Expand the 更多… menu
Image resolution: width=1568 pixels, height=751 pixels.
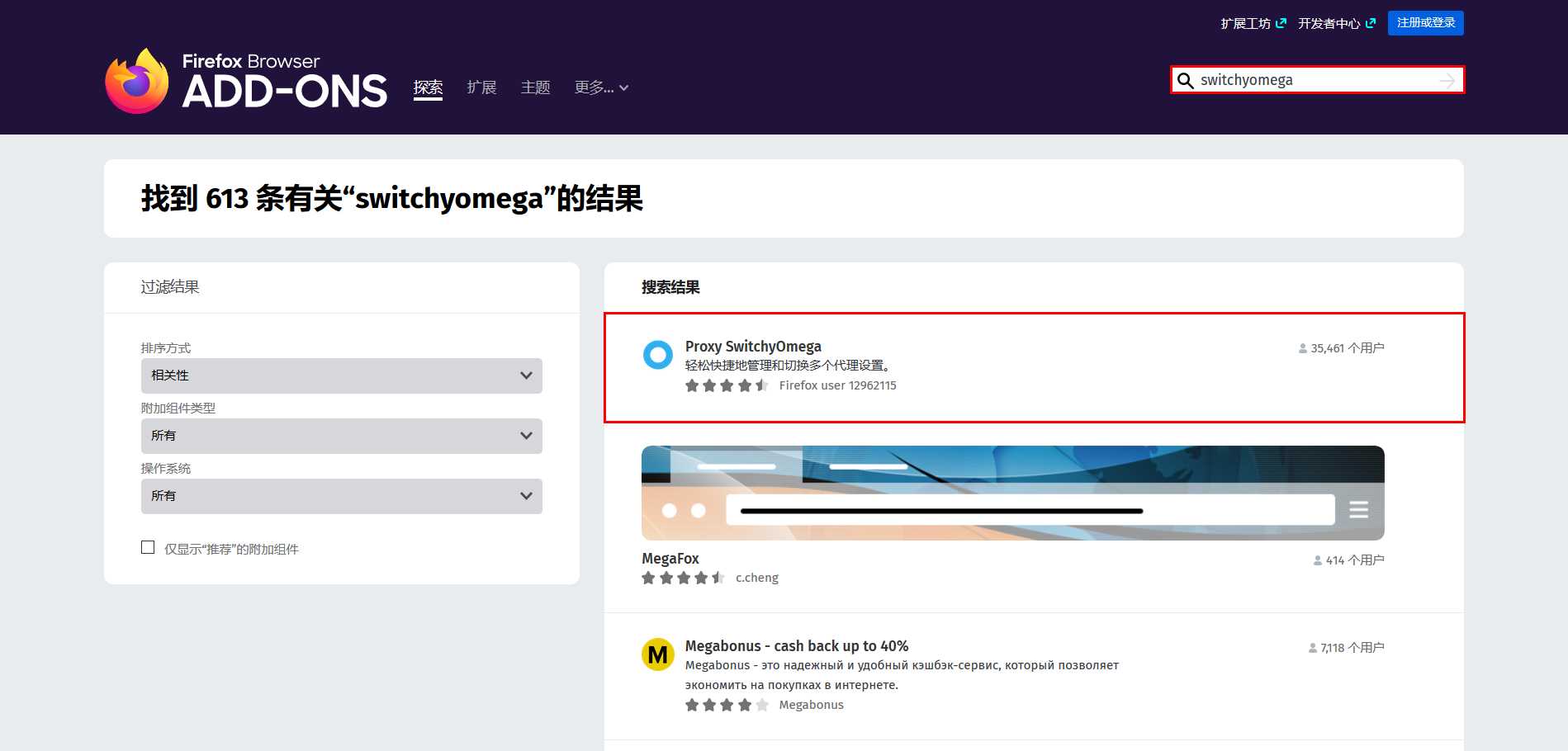coord(601,87)
